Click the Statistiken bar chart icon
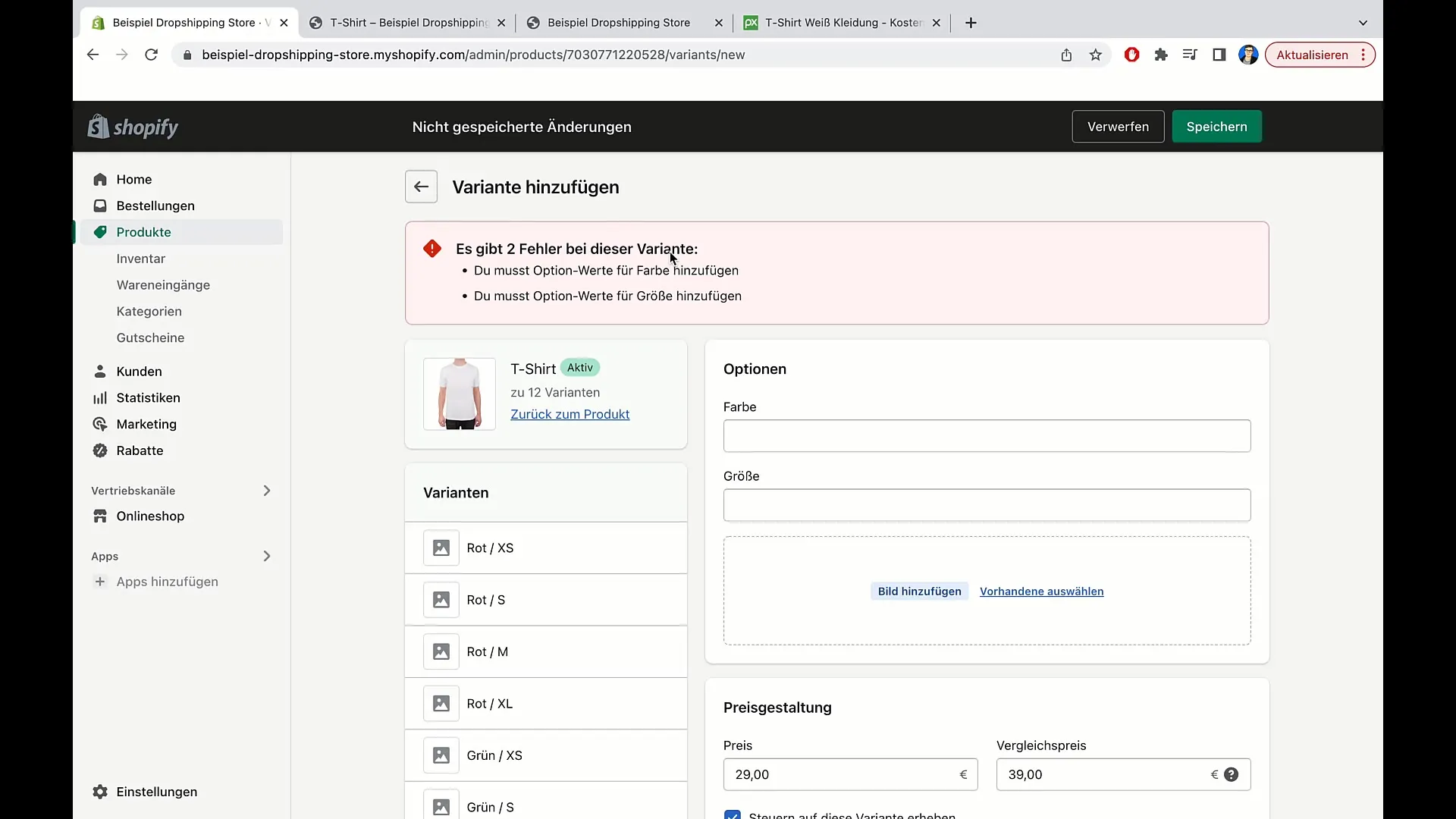Screen dimensions: 1456x819 (x=100, y=398)
